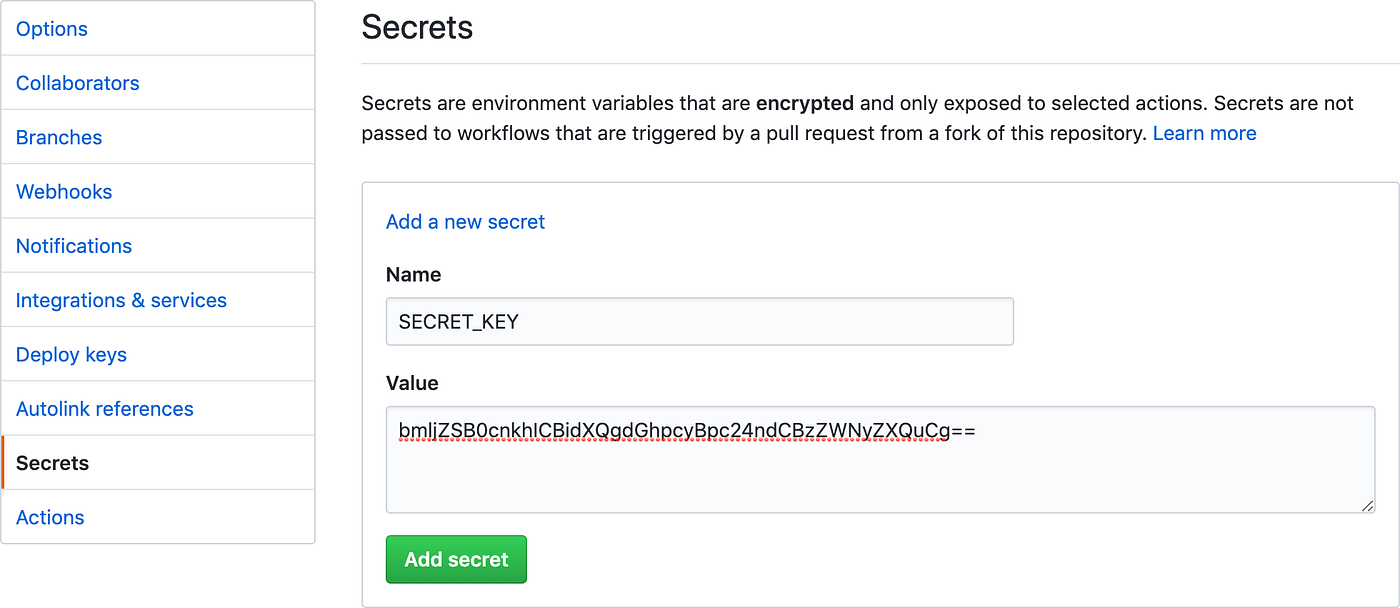Navigate to Integrations & services
Image resolution: width=1400 pixels, height=608 pixels.
pos(121,300)
